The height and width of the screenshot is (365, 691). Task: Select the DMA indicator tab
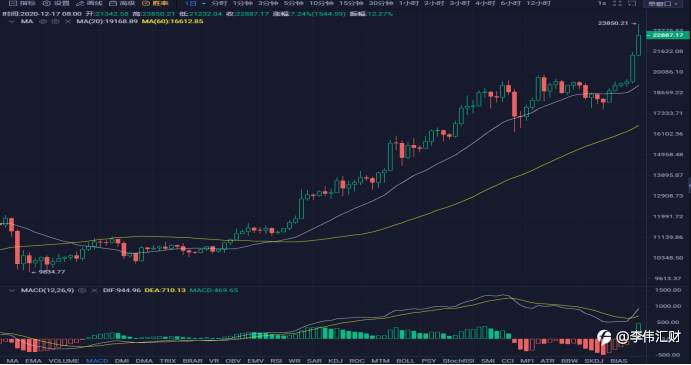coord(144,361)
